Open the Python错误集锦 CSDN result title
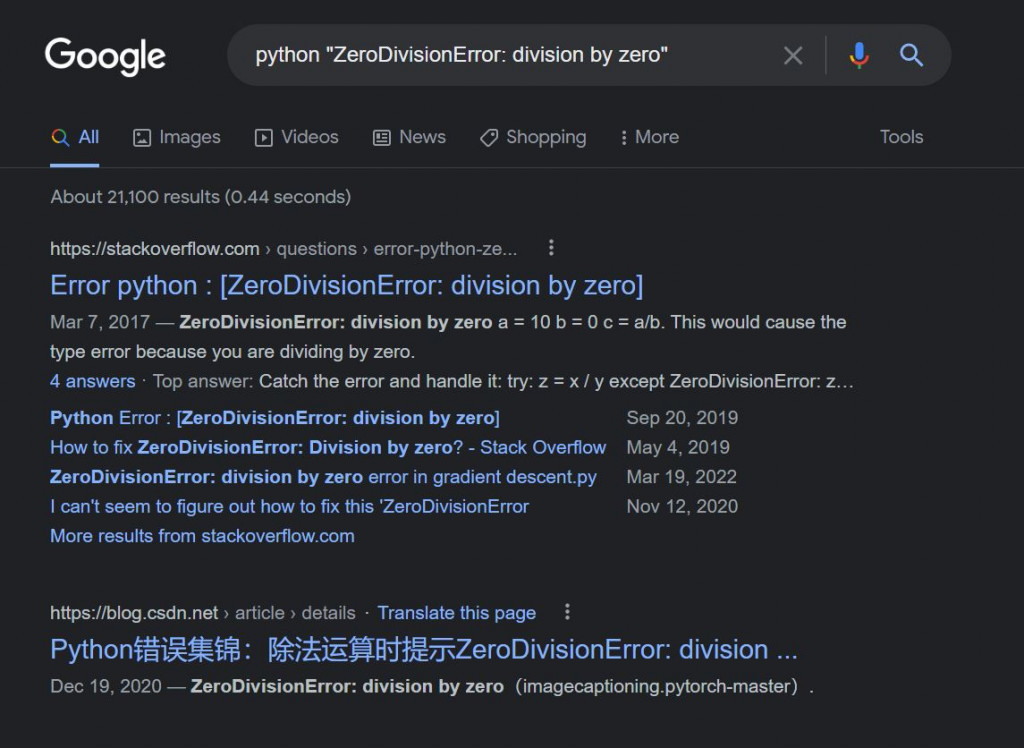The height and width of the screenshot is (748, 1024). (x=424, y=649)
